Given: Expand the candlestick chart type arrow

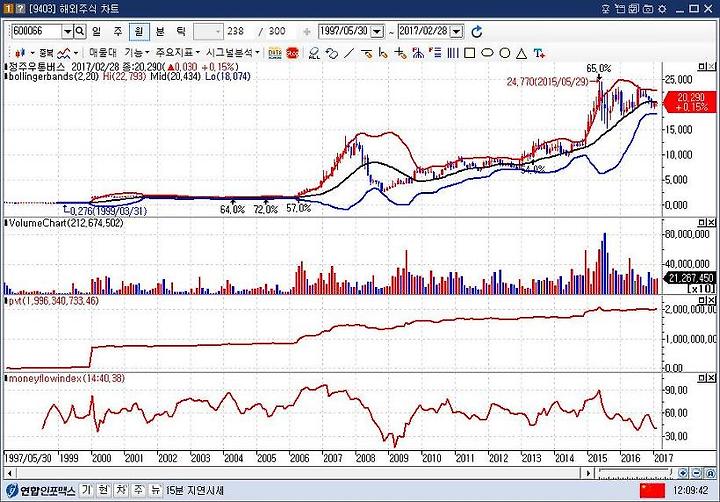Looking at the screenshot, I should pyautogui.click(x=32, y=53).
